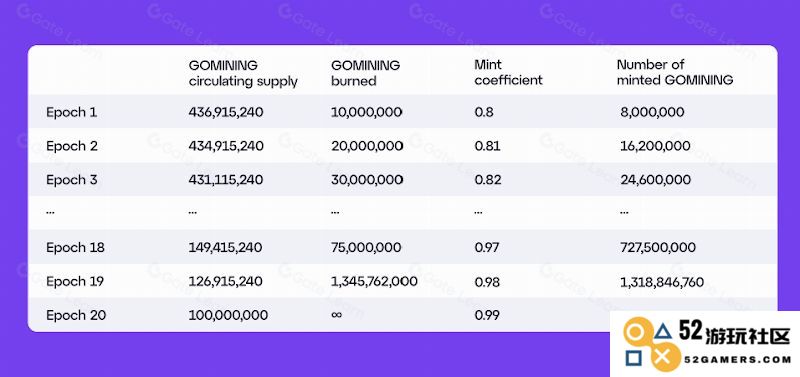
Task: Click the GOMINING burned column header
Action: [365, 73]
